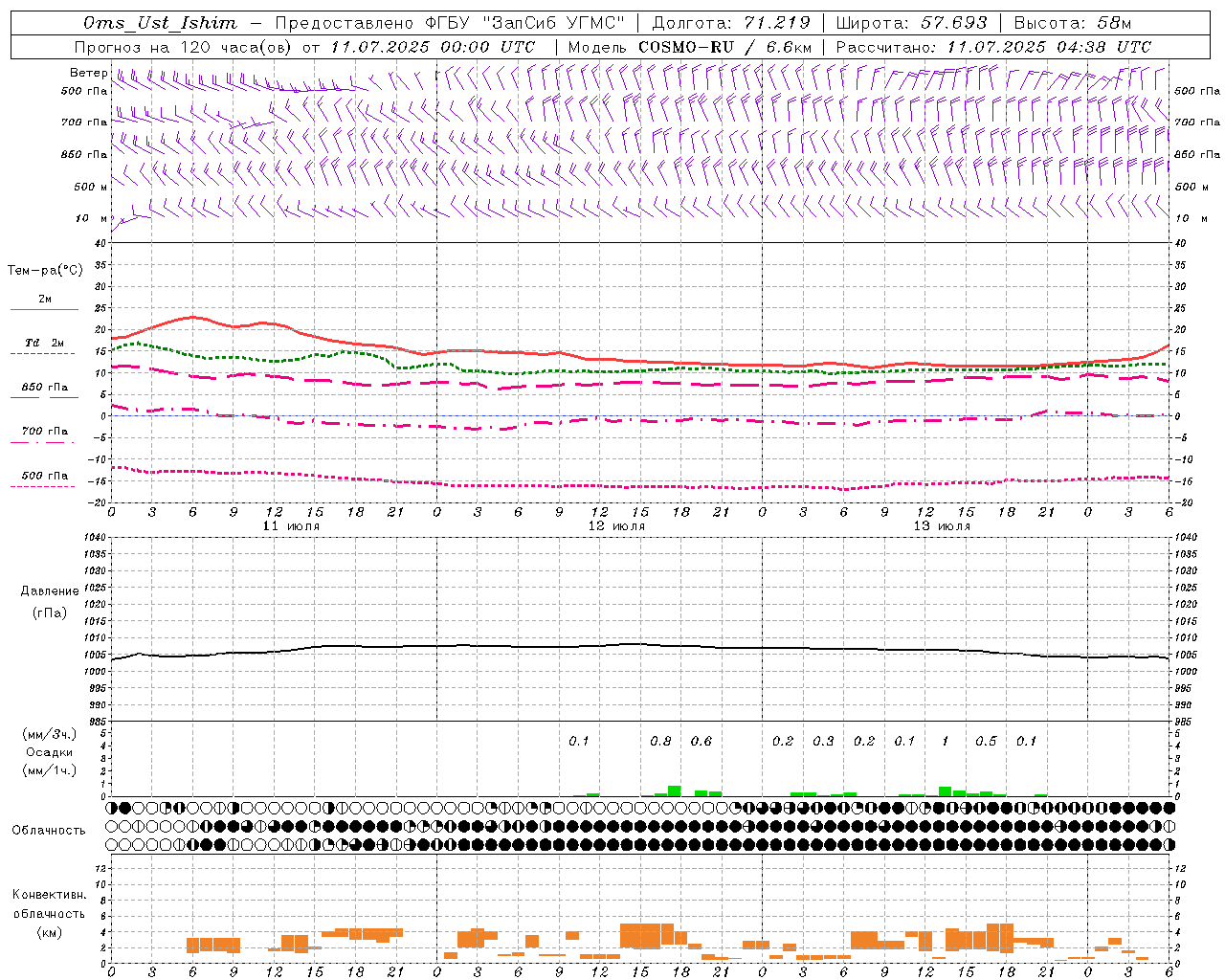This screenshot has width=1225, height=980.
Task: Select the 'Td 2м' dew point legend label
Action: 45,343
